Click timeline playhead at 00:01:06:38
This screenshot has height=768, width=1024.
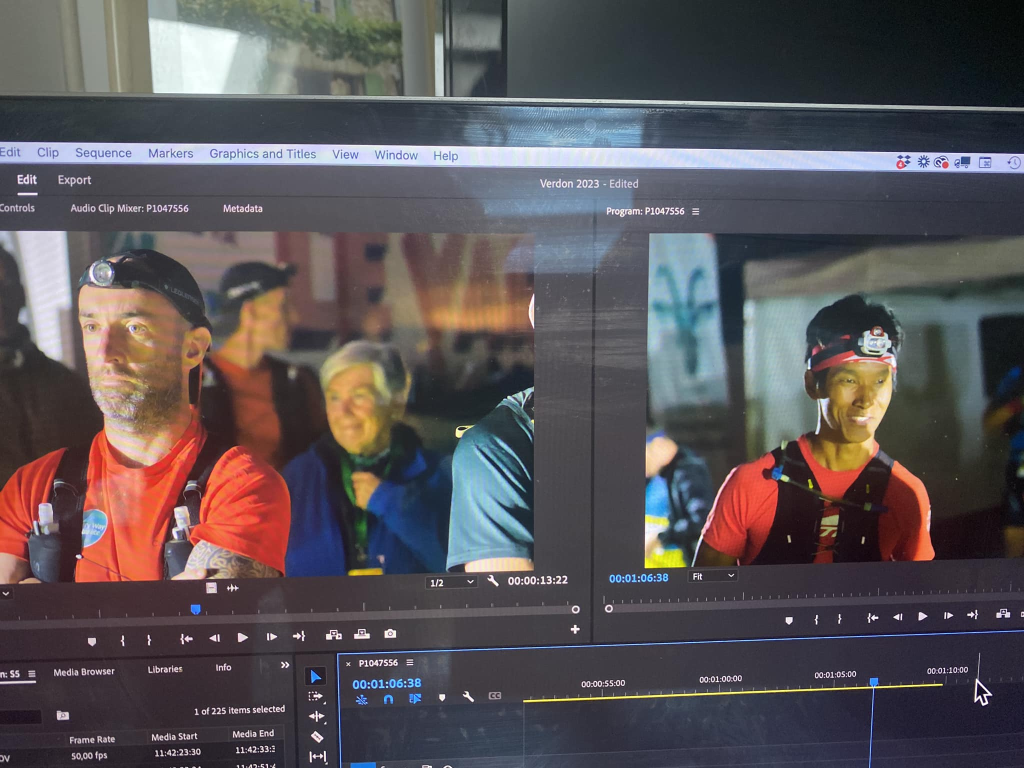(x=874, y=682)
